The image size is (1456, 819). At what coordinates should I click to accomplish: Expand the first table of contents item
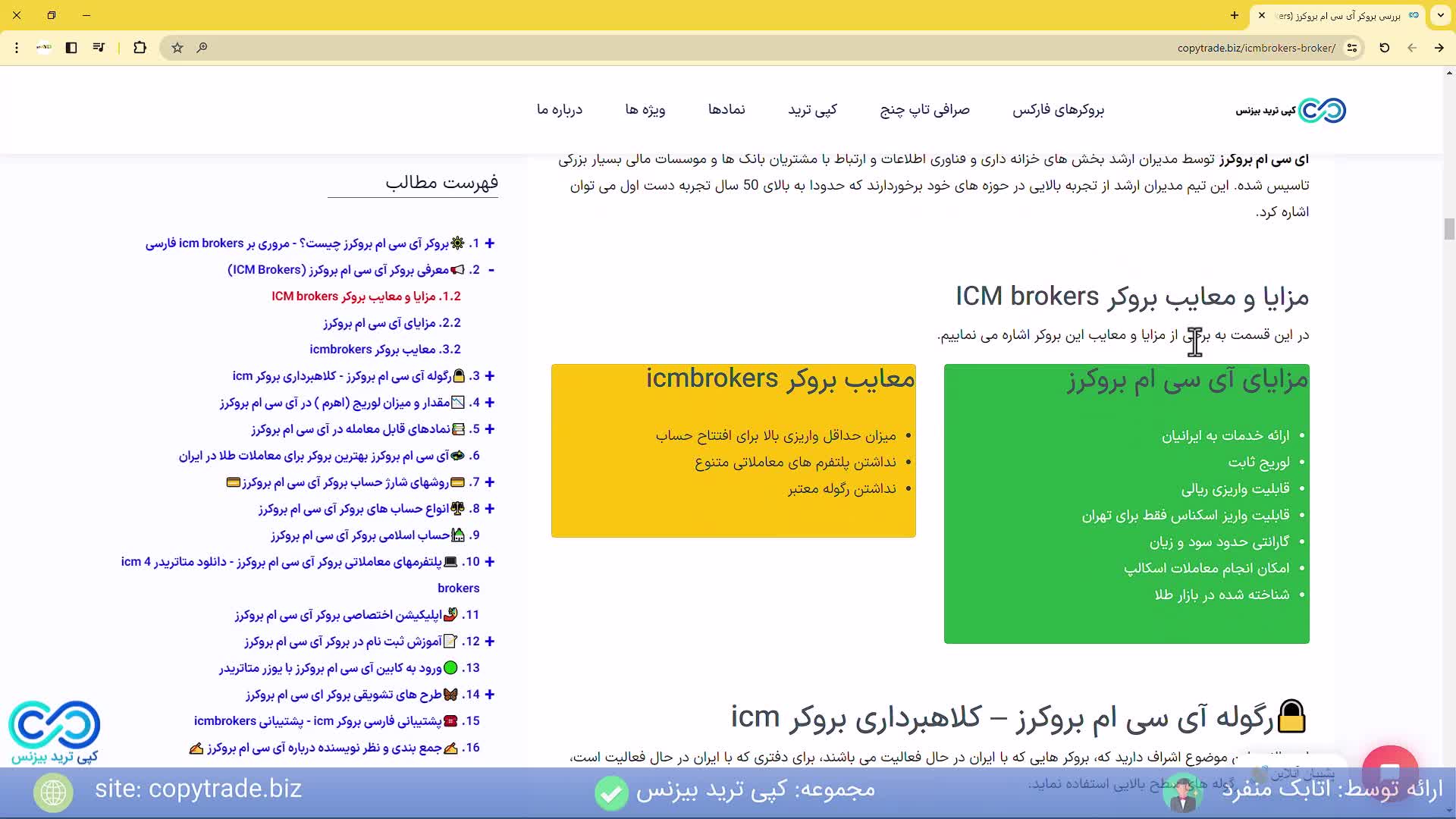(491, 243)
